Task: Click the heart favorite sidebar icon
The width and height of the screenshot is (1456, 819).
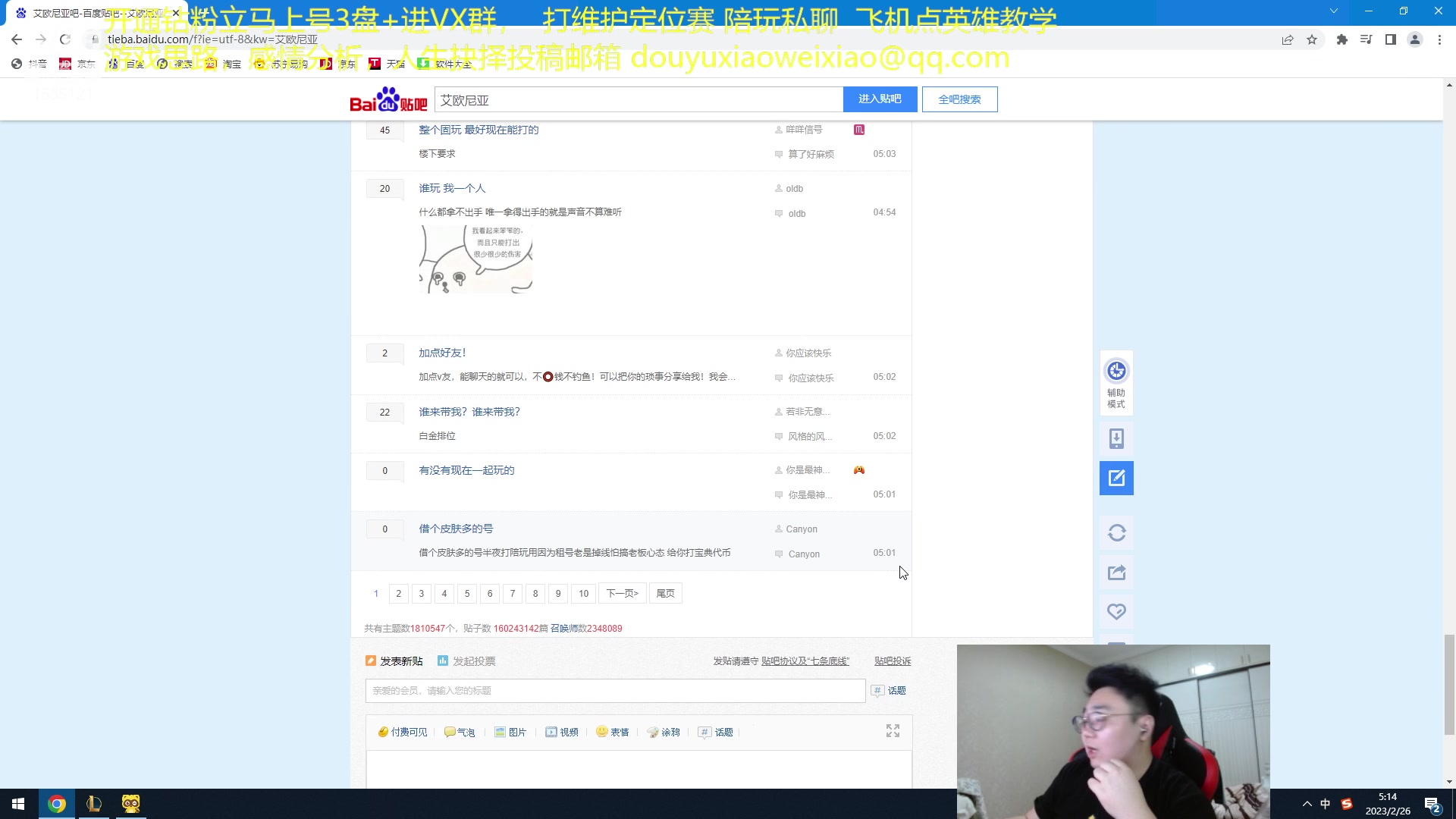Action: point(1116,611)
